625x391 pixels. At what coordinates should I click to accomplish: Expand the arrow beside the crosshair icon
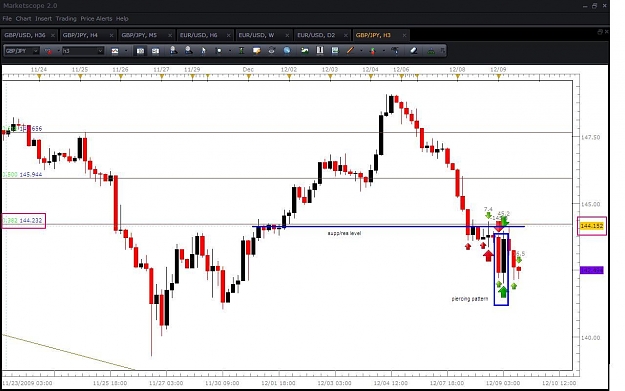[230, 51]
